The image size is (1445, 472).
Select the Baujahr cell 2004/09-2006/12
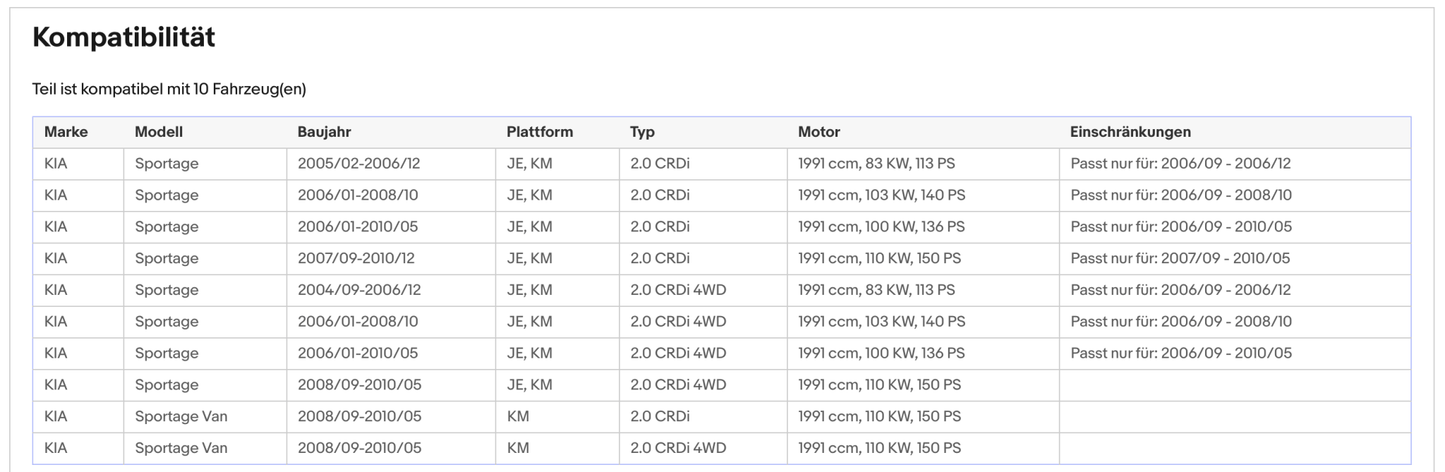[359, 290]
